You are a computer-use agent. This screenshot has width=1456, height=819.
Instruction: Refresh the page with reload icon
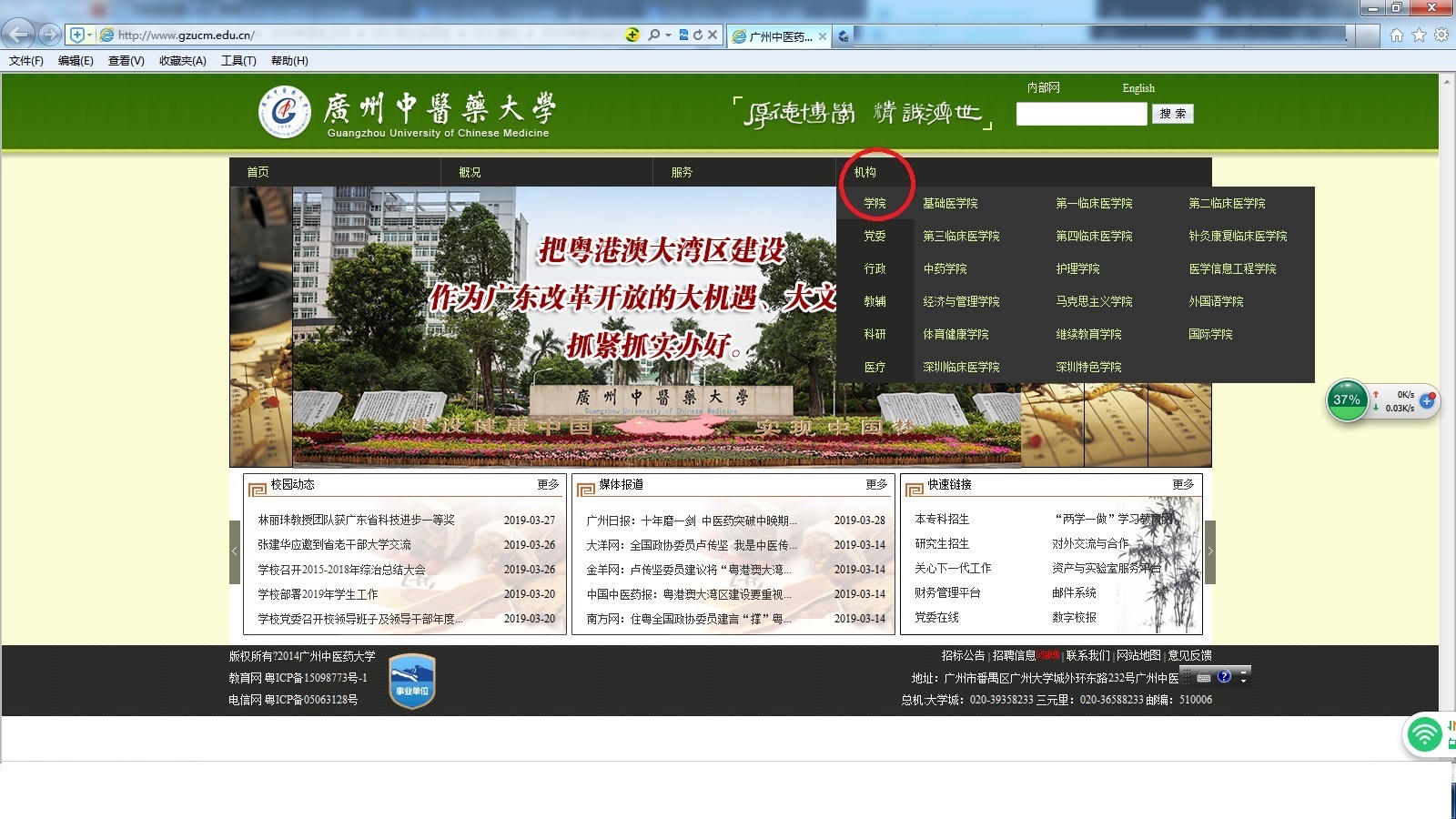pyautogui.click(x=697, y=35)
